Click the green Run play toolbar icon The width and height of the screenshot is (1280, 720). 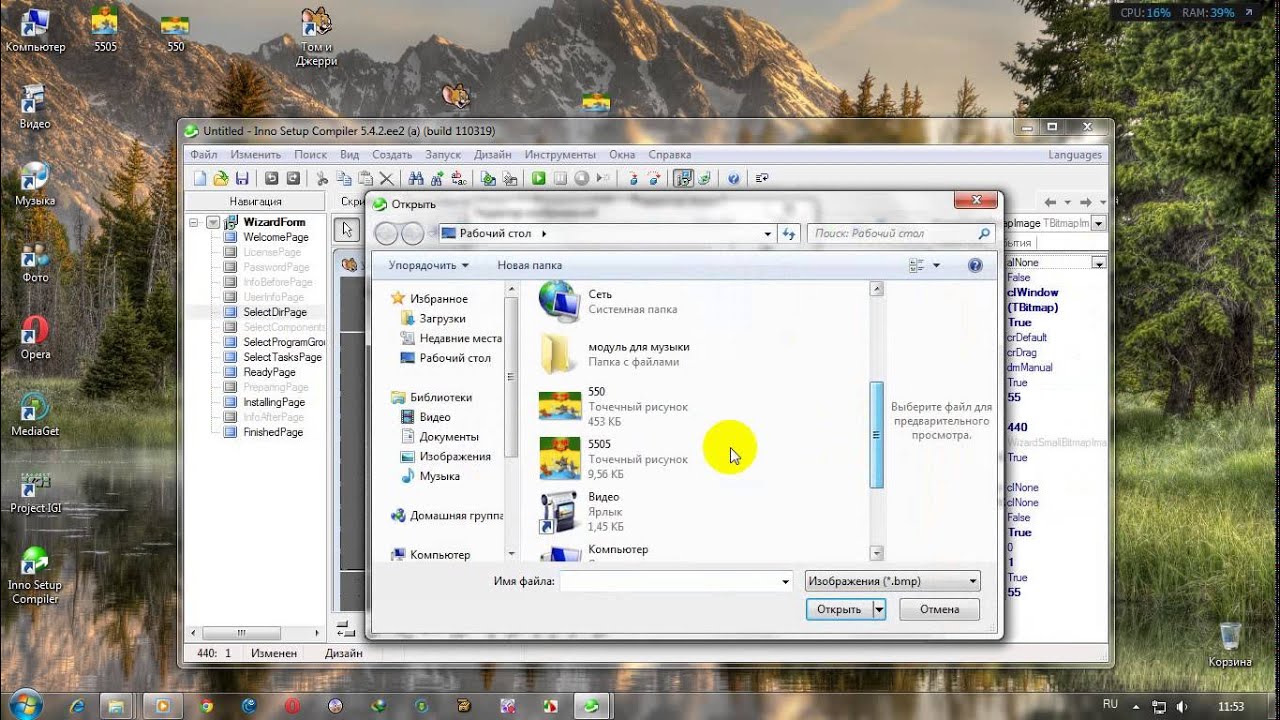[538, 178]
